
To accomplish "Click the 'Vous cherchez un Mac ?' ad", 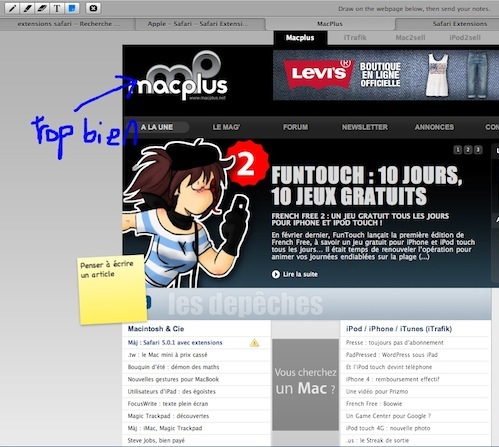I will 305,384.
